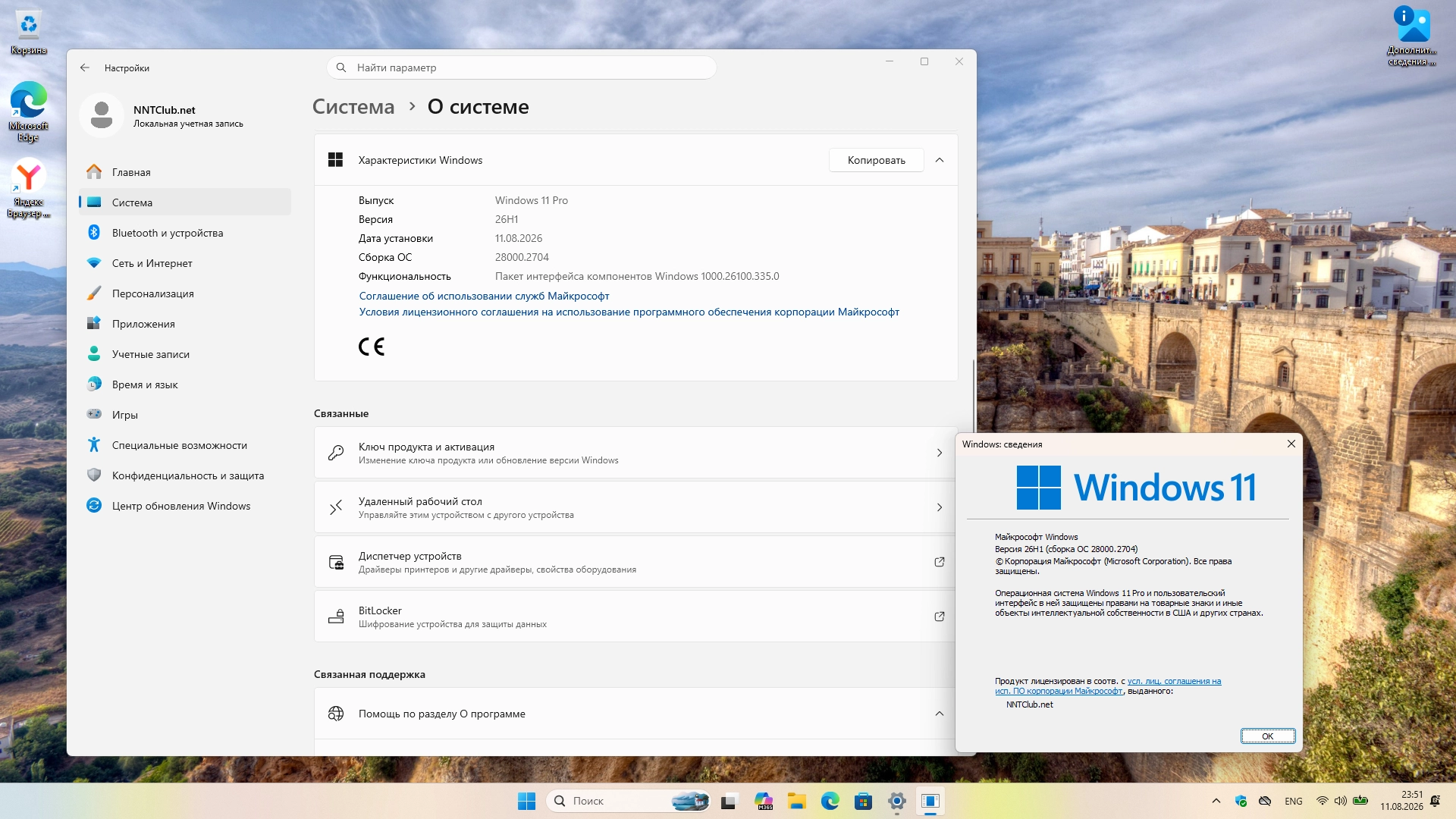Open Сеть и Интернет settings
1456x819 pixels.
coord(184,263)
